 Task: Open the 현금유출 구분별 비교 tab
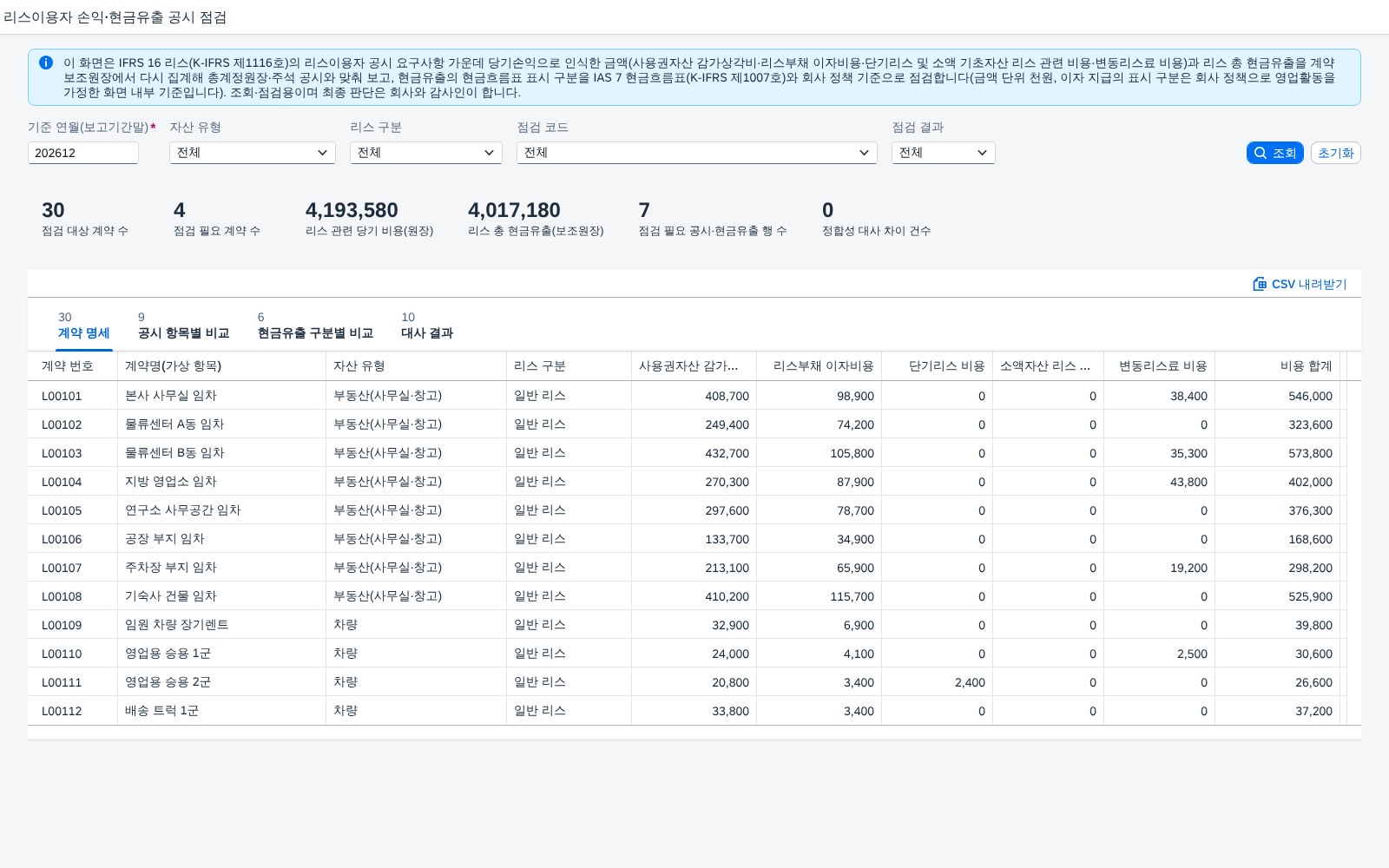(315, 325)
